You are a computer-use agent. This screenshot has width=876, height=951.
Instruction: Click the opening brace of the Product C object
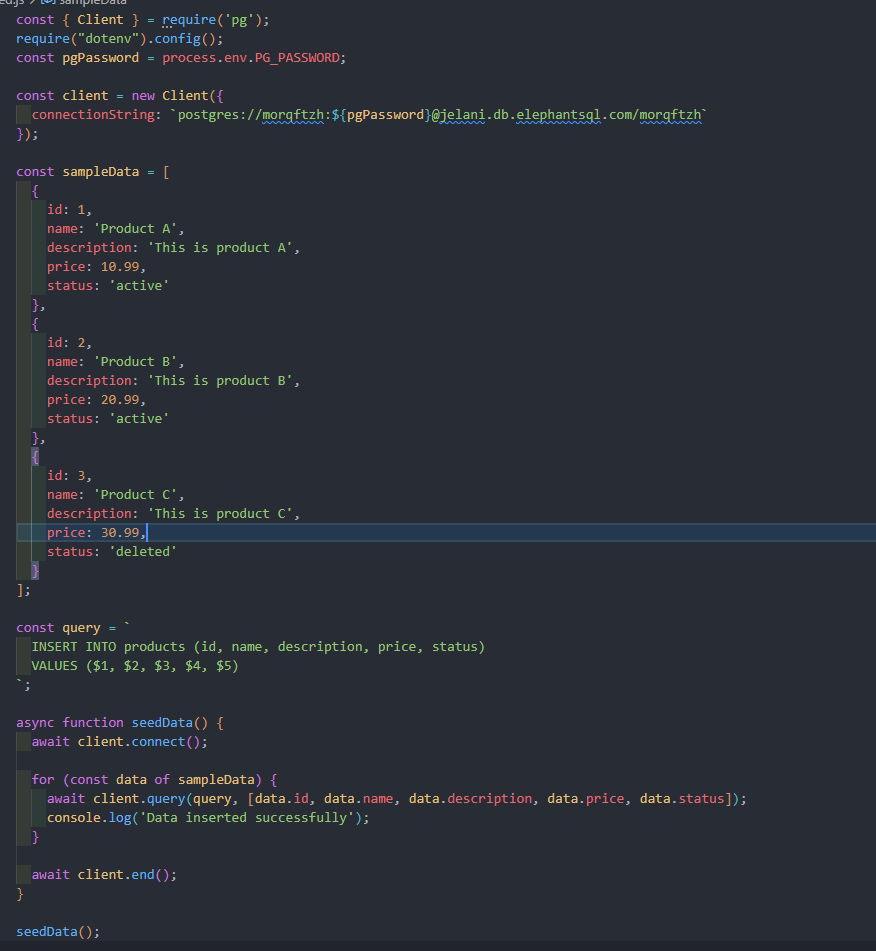pos(35,456)
